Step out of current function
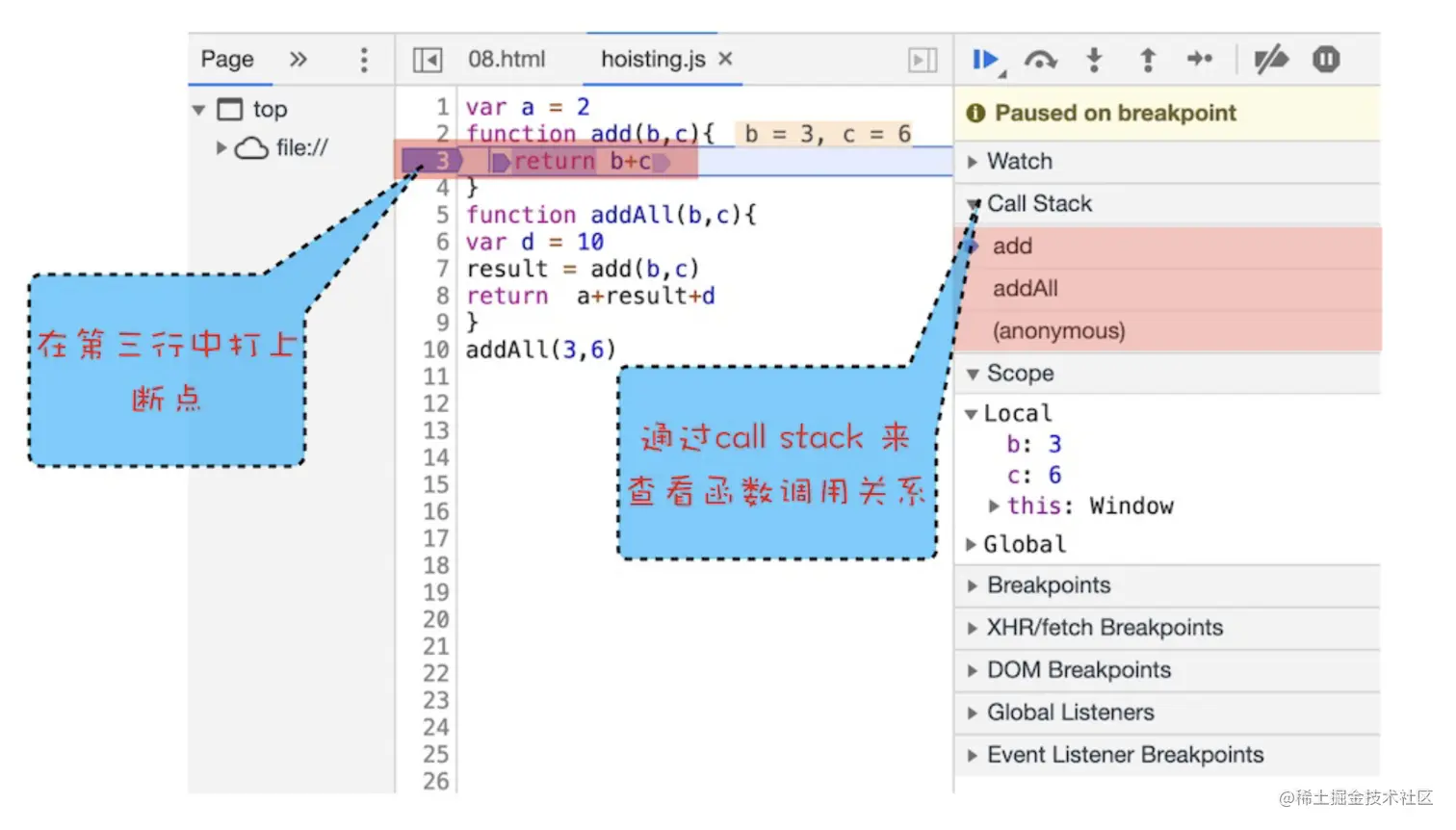Viewport: 1456px width, 830px height. coord(1148,60)
